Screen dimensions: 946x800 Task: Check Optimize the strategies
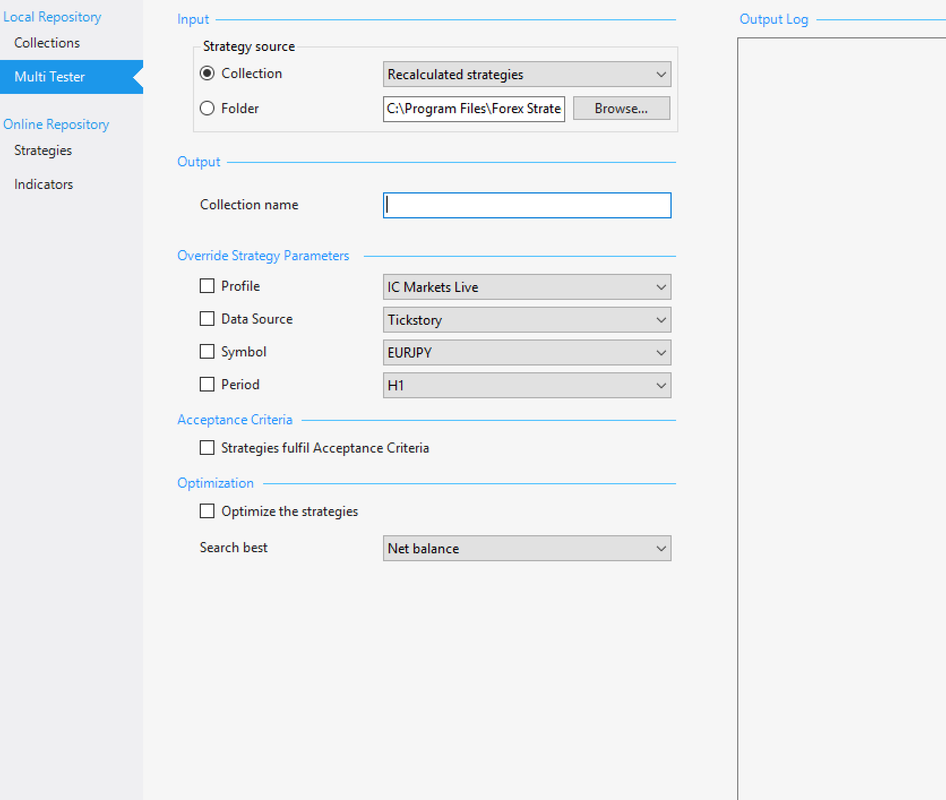[x=207, y=511]
